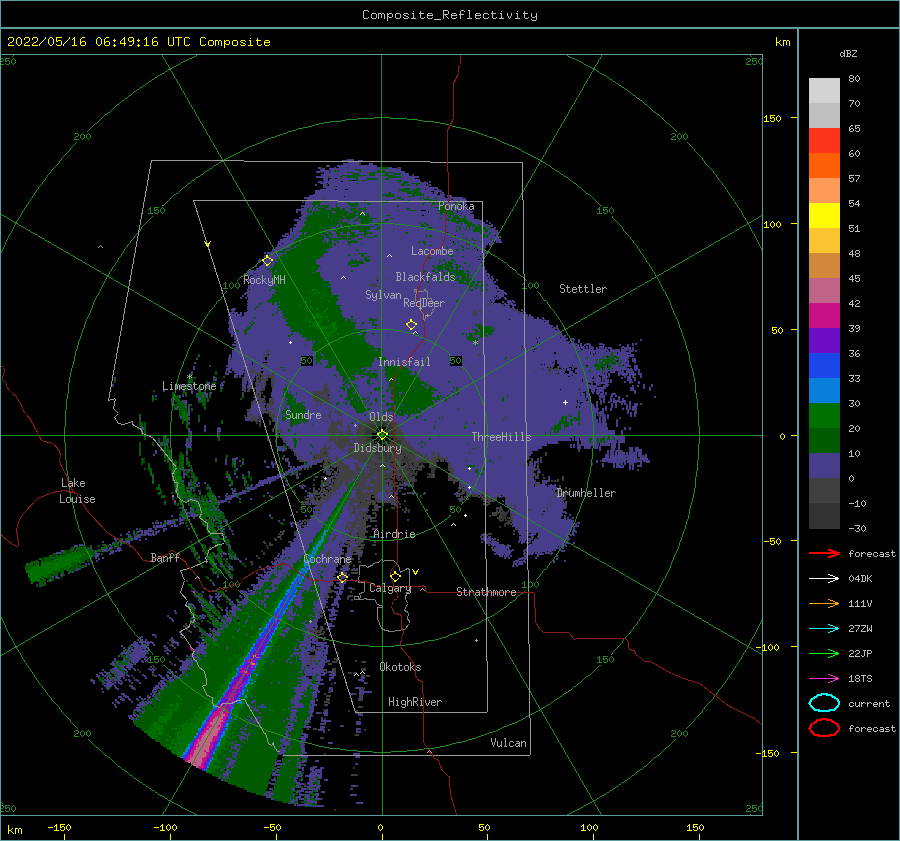
Task: Click the magenta 18TS arrow icon
Action: click(x=824, y=679)
